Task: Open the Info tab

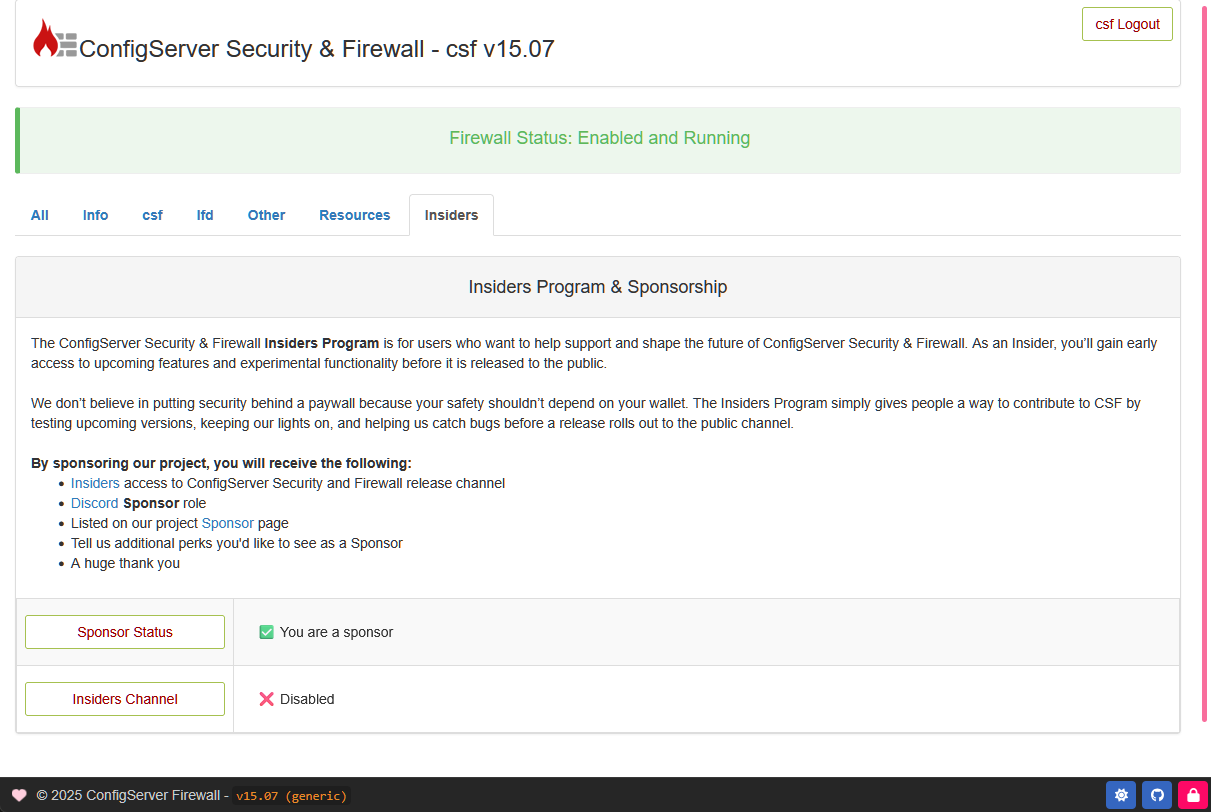Action: 96,215
